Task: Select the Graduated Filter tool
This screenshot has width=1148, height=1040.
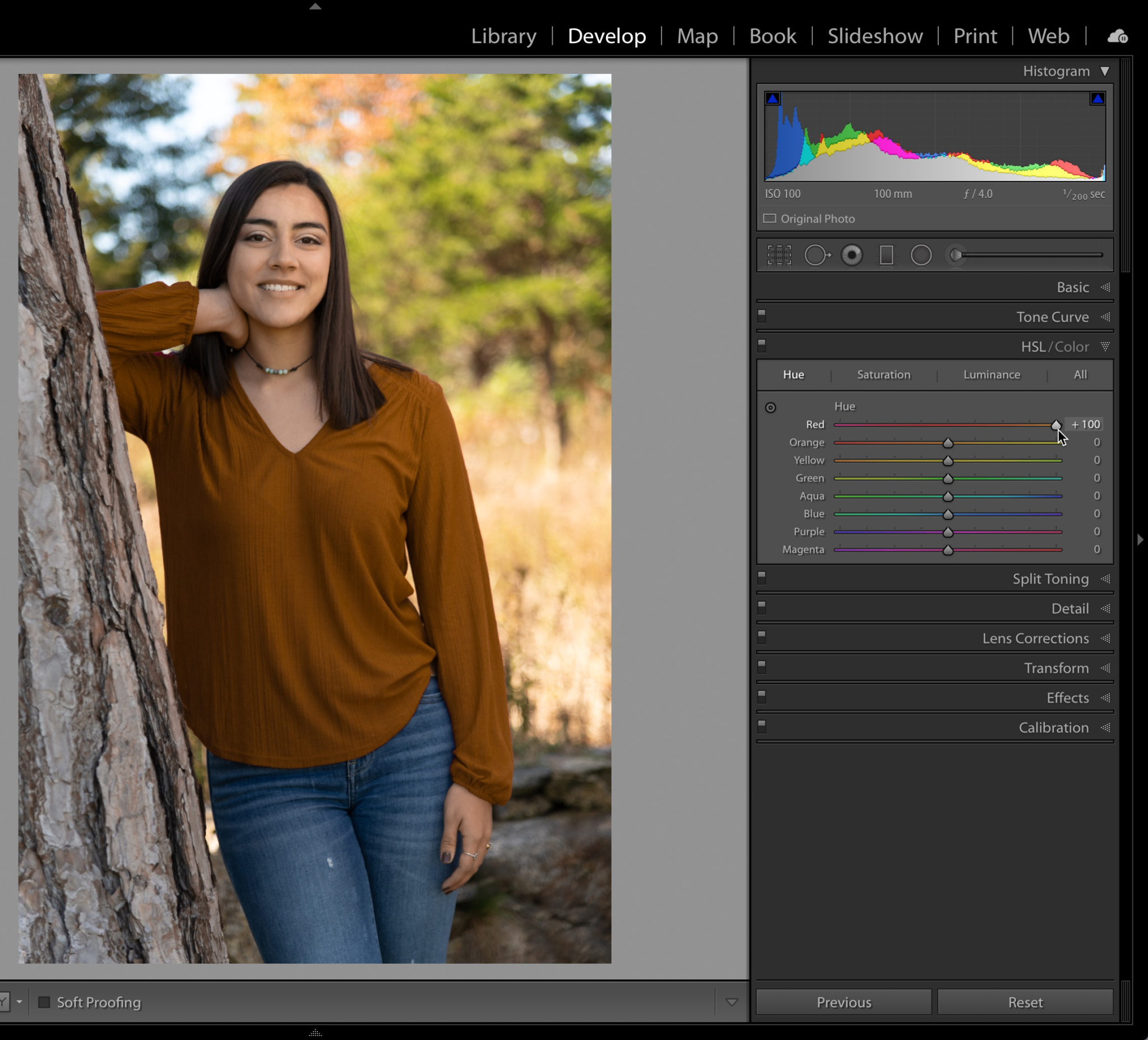Action: tap(887, 255)
